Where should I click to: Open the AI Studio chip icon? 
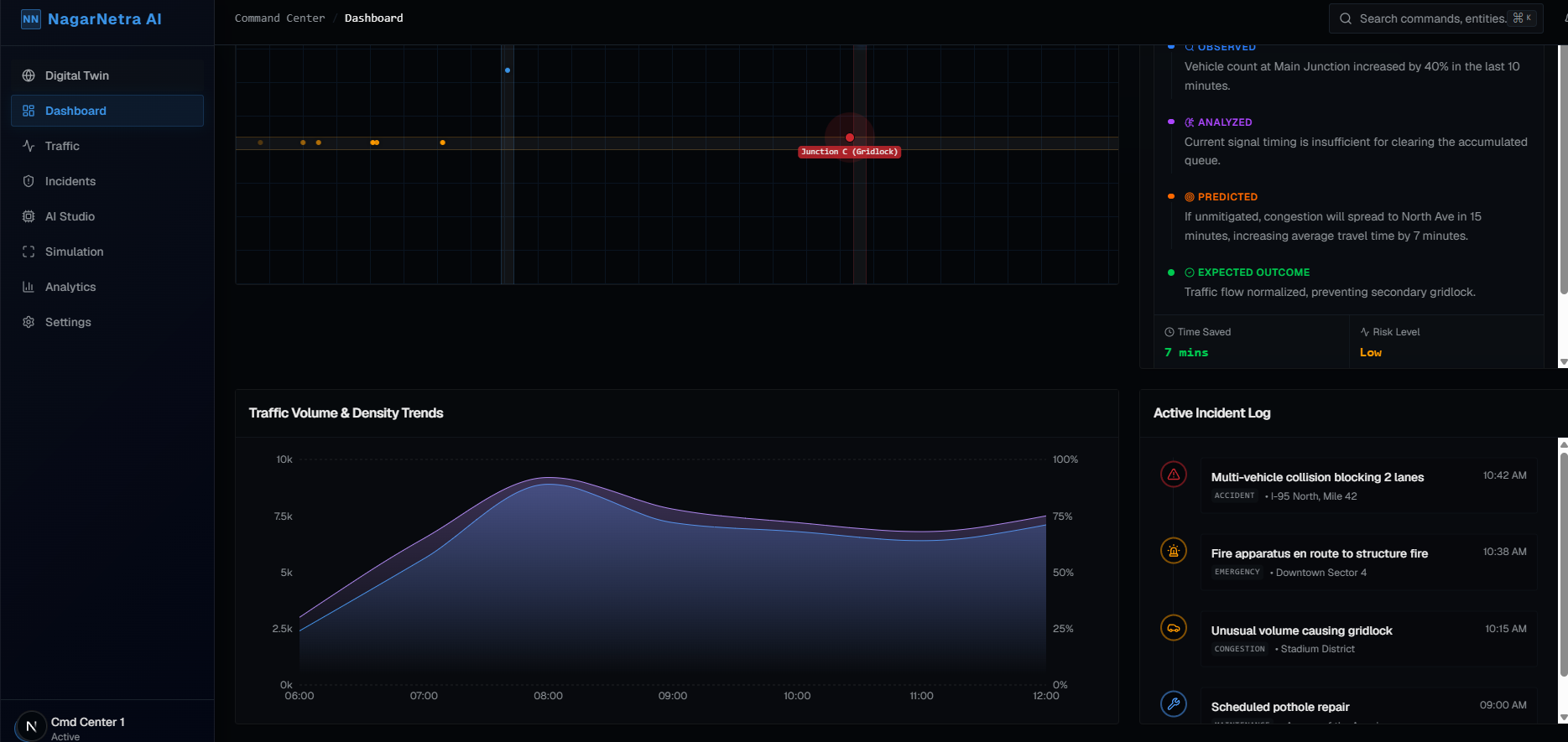(x=29, y=216)
